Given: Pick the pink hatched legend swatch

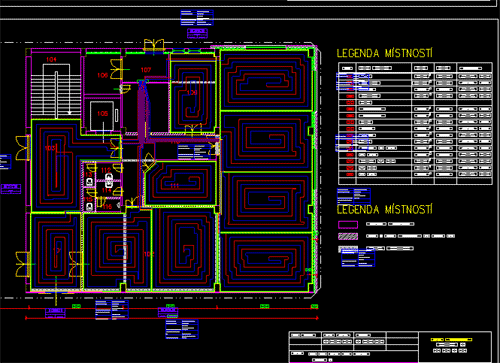Looking at the screenshot, I should 348,236.
